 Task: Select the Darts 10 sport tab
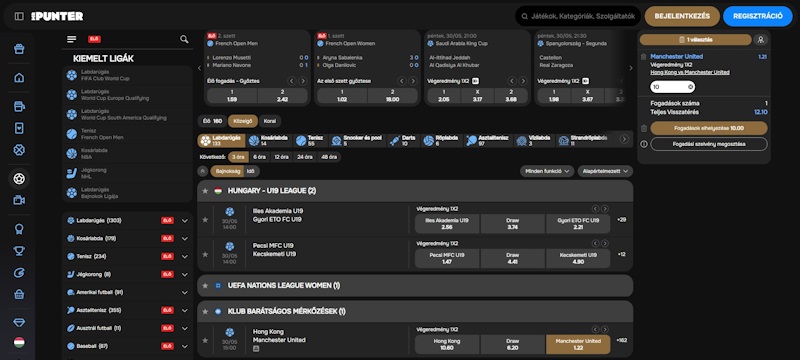(x=403, y=141)
